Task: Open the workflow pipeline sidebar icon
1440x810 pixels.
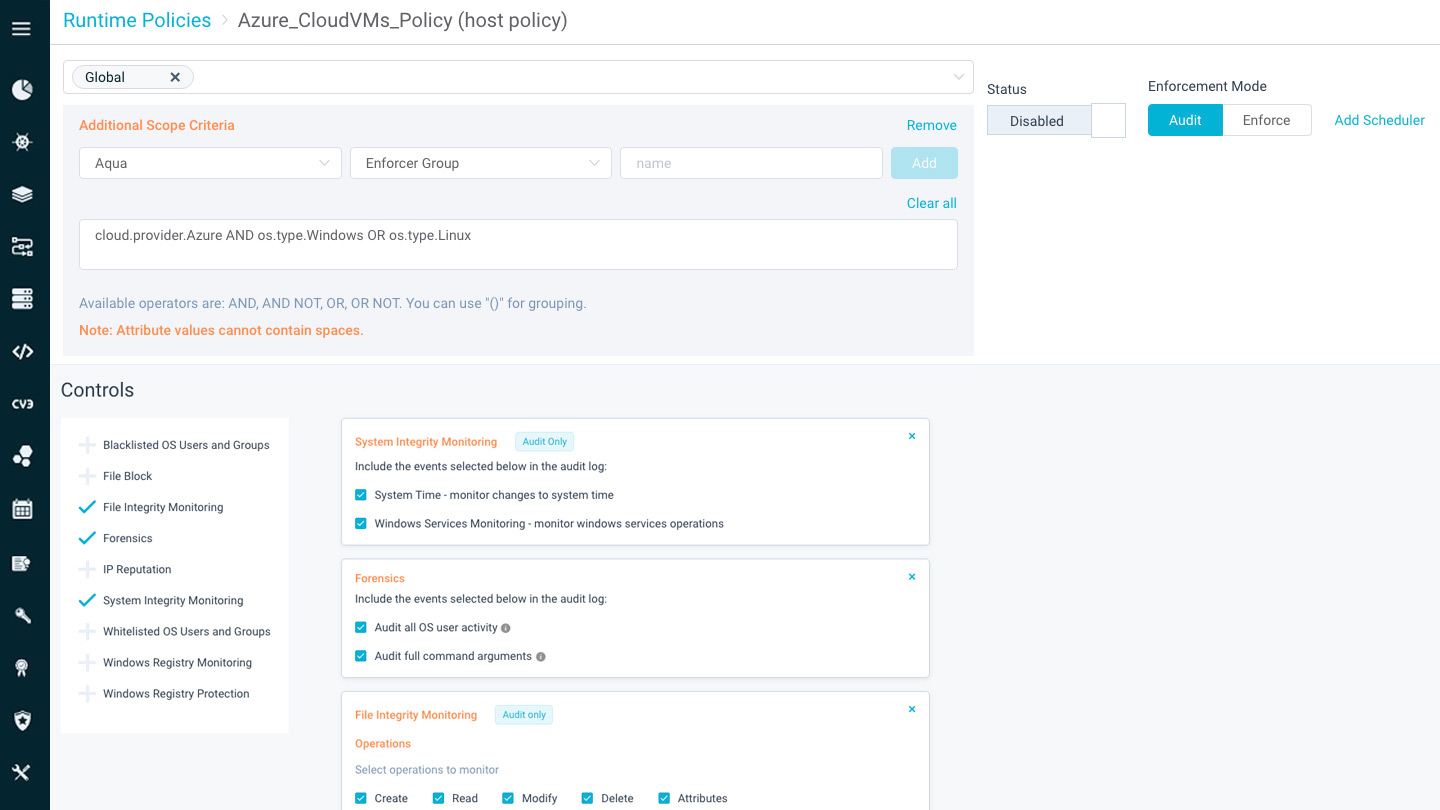Action: coord(22,246)
